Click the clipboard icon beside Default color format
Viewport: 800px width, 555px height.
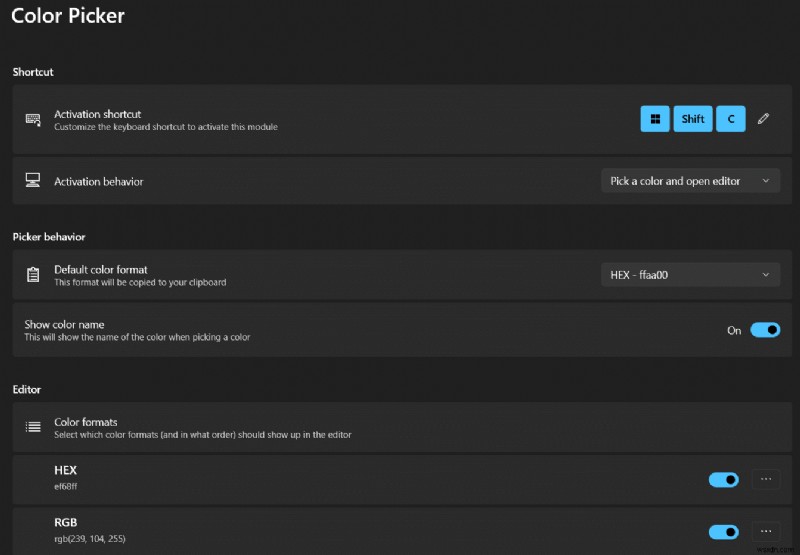tap(33, 274)
